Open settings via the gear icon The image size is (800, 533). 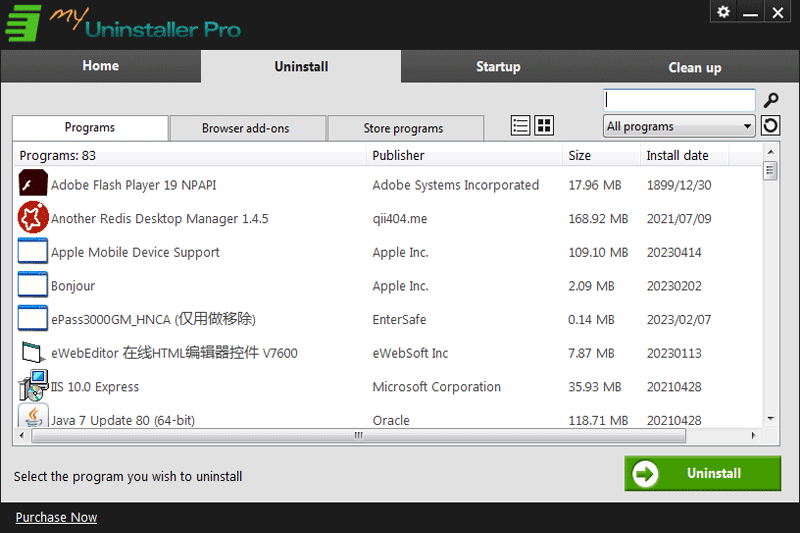coord(723,12)
